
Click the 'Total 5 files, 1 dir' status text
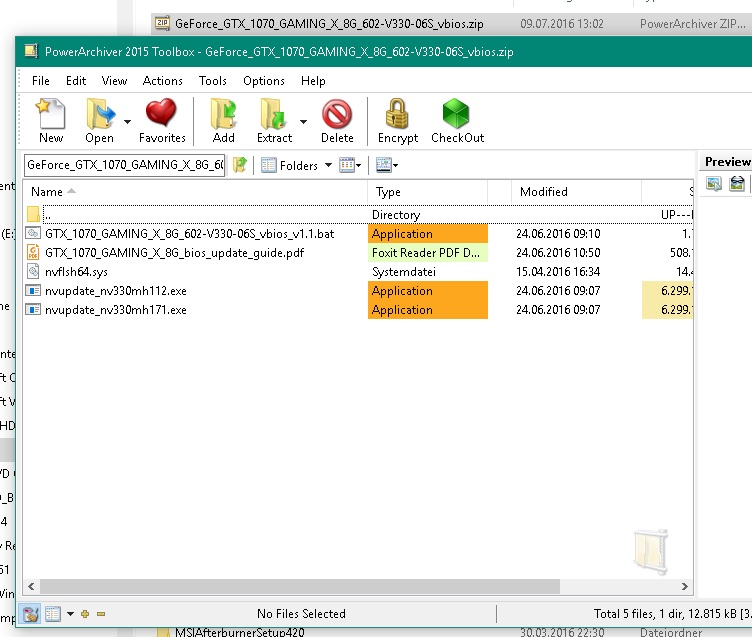(671, 614)
